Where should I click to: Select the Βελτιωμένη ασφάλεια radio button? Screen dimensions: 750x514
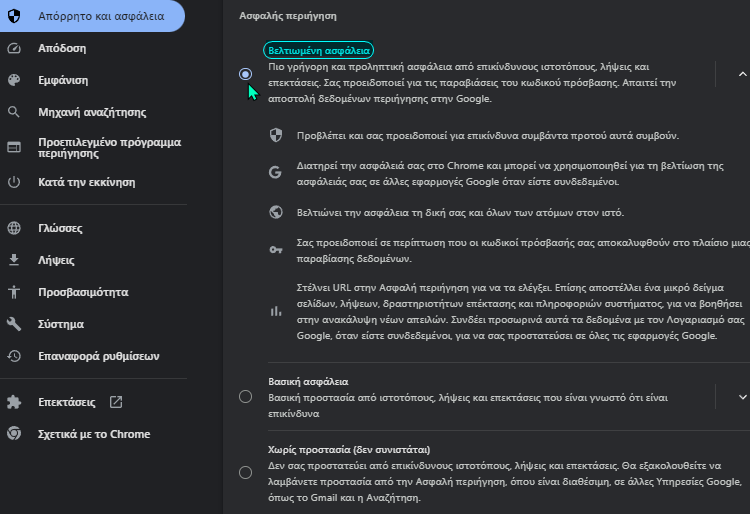(245, 74)
